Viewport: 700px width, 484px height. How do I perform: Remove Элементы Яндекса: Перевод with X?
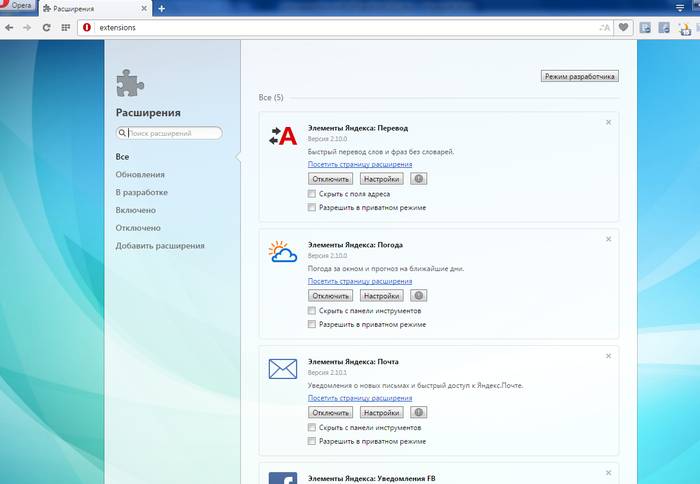(x=608, y=122)
